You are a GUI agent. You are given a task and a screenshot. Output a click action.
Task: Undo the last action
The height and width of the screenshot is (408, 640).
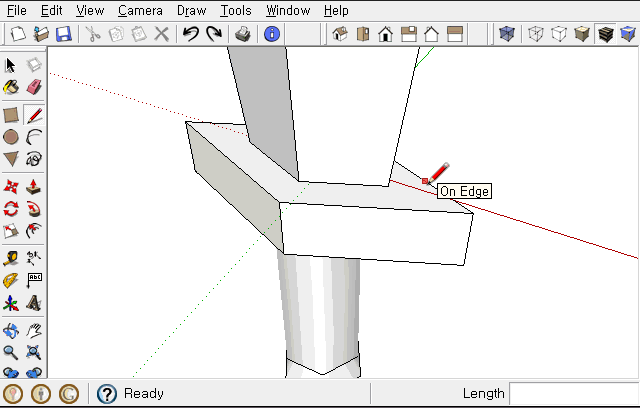(x=191, y=34)
